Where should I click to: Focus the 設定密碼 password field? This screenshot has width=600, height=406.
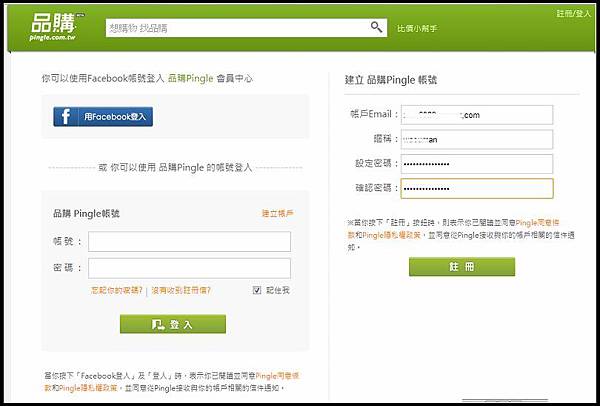(477, 164)
